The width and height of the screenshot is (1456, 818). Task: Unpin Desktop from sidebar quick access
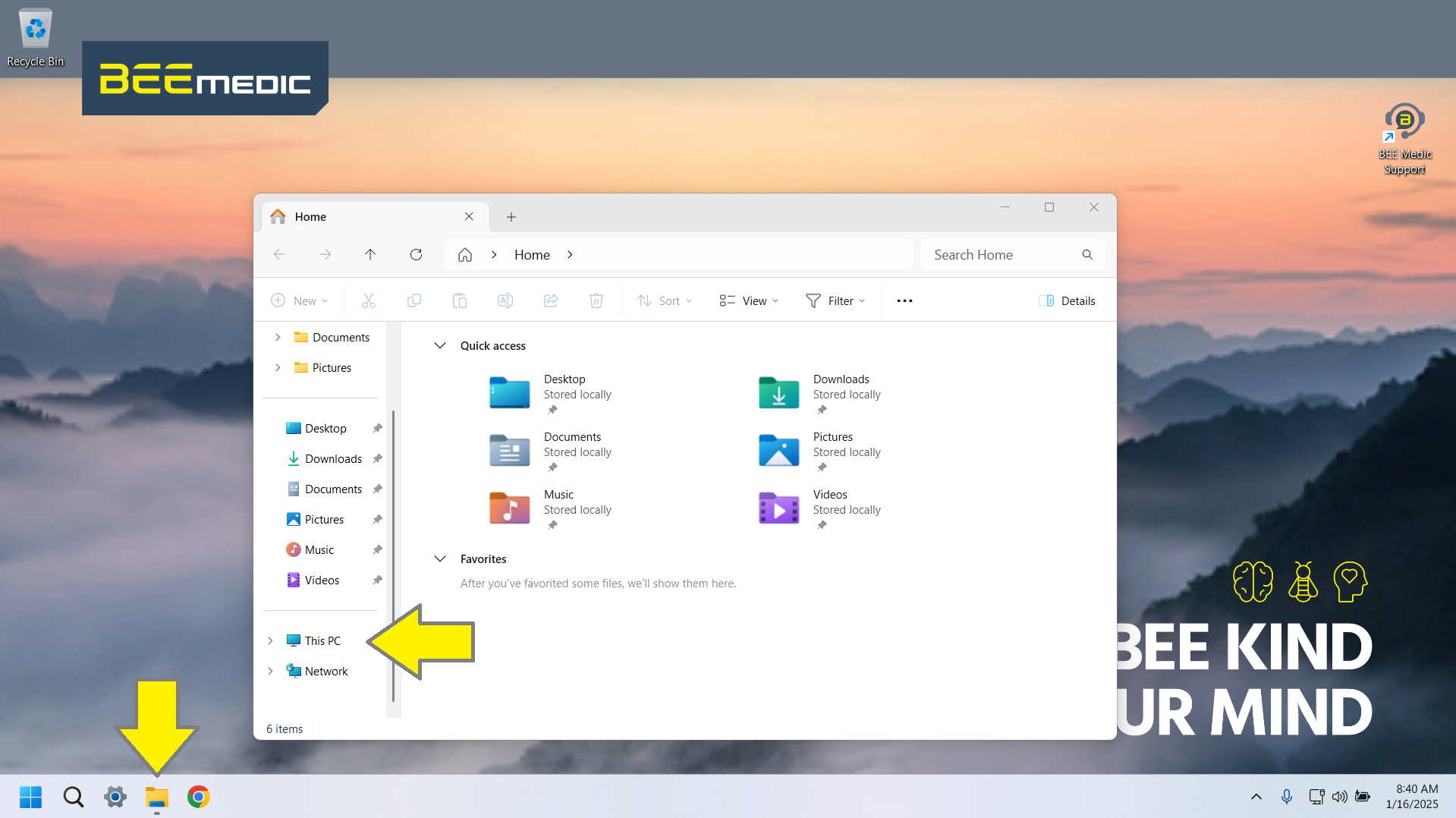(x=377, y=429)
